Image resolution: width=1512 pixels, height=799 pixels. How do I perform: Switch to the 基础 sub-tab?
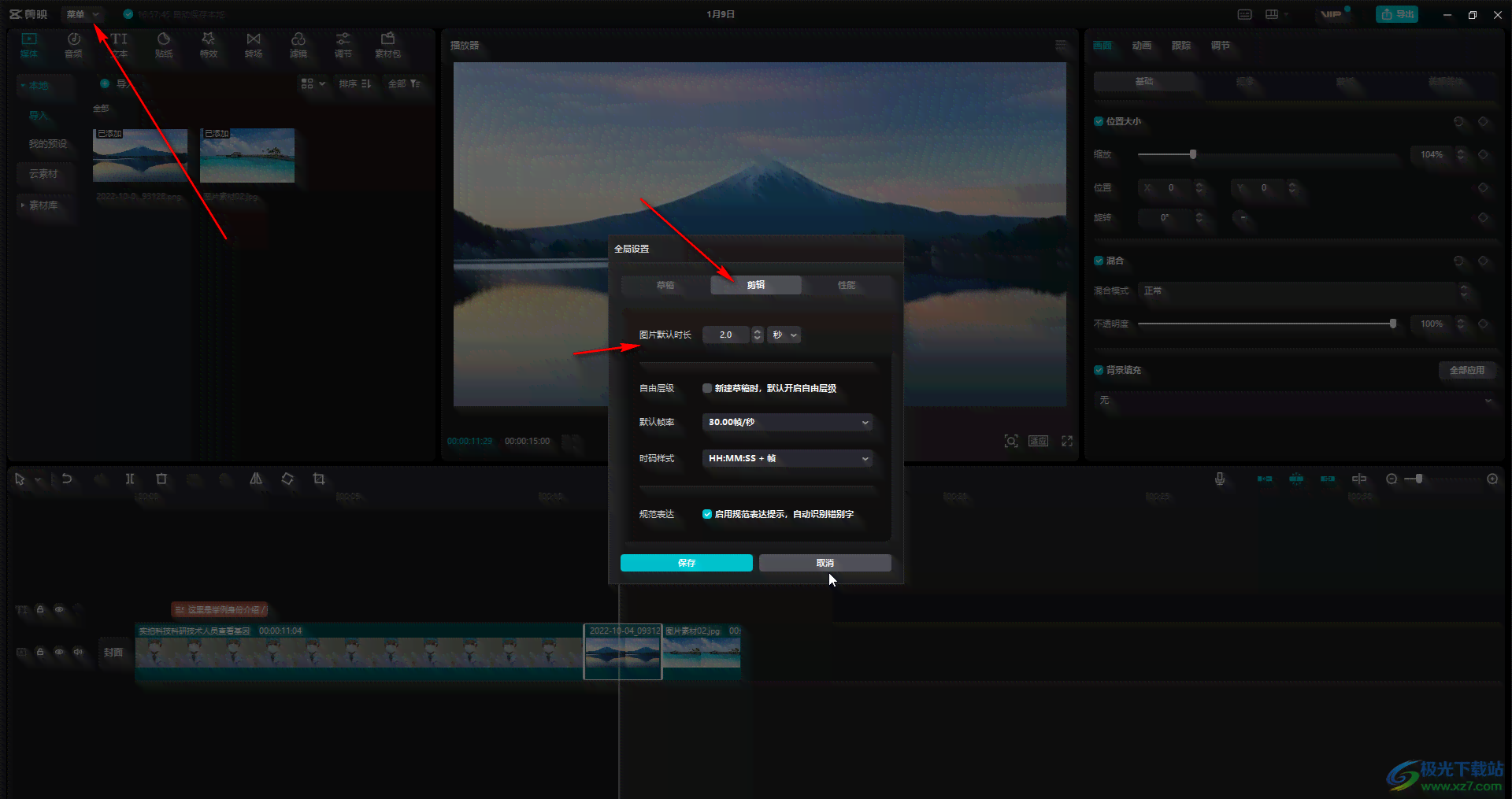point(1144,81)
